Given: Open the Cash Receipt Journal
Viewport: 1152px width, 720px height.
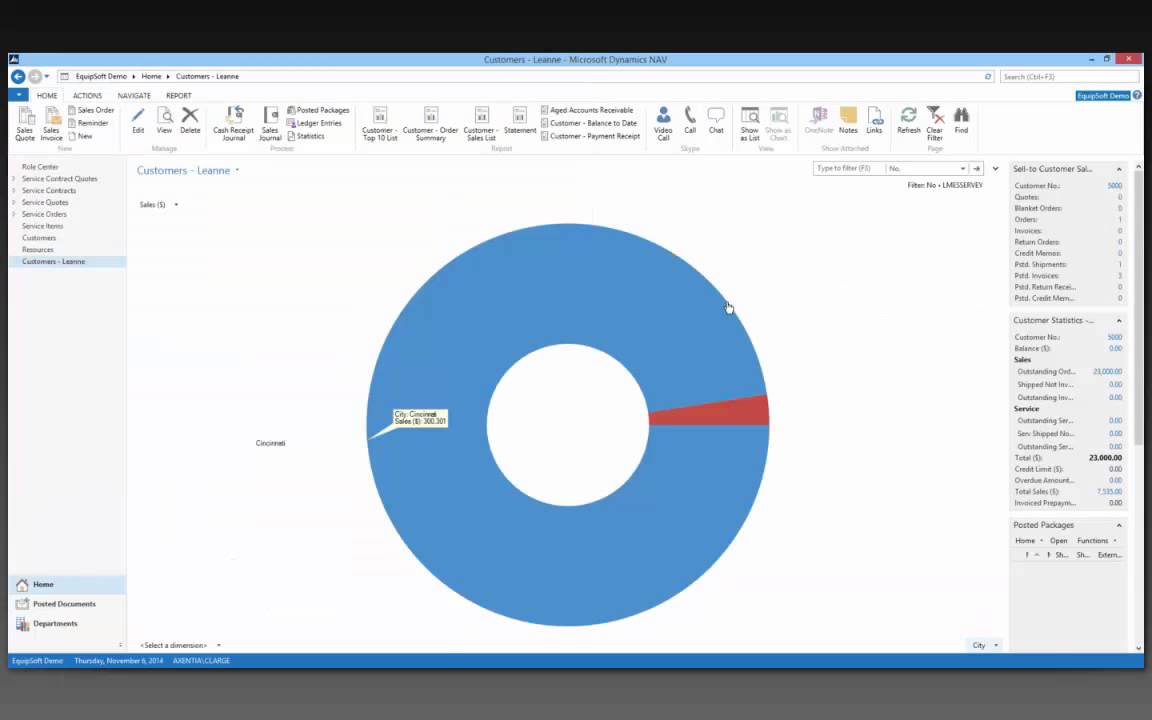Looking at the screenshot, I should [234, 123].
